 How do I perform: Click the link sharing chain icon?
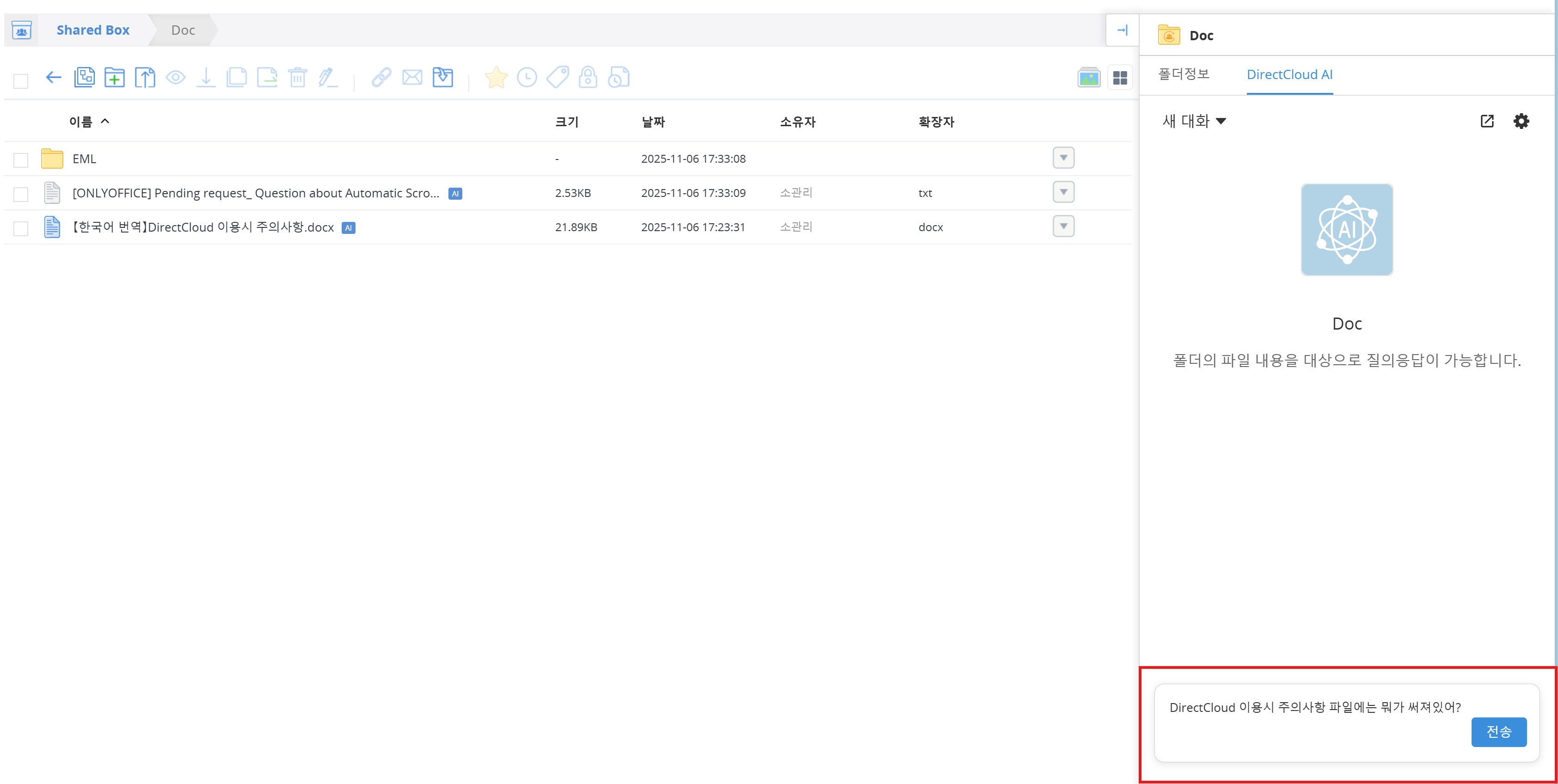tap(381, 78)
